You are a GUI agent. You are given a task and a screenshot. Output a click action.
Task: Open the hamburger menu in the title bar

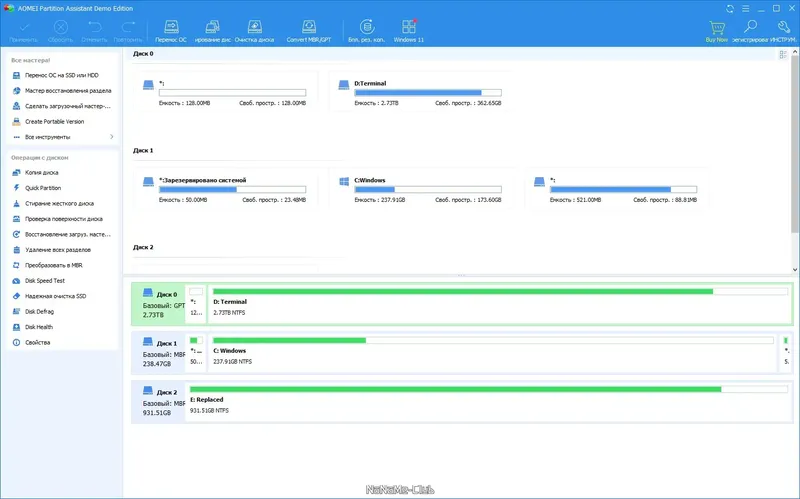(x=745, y=9)
